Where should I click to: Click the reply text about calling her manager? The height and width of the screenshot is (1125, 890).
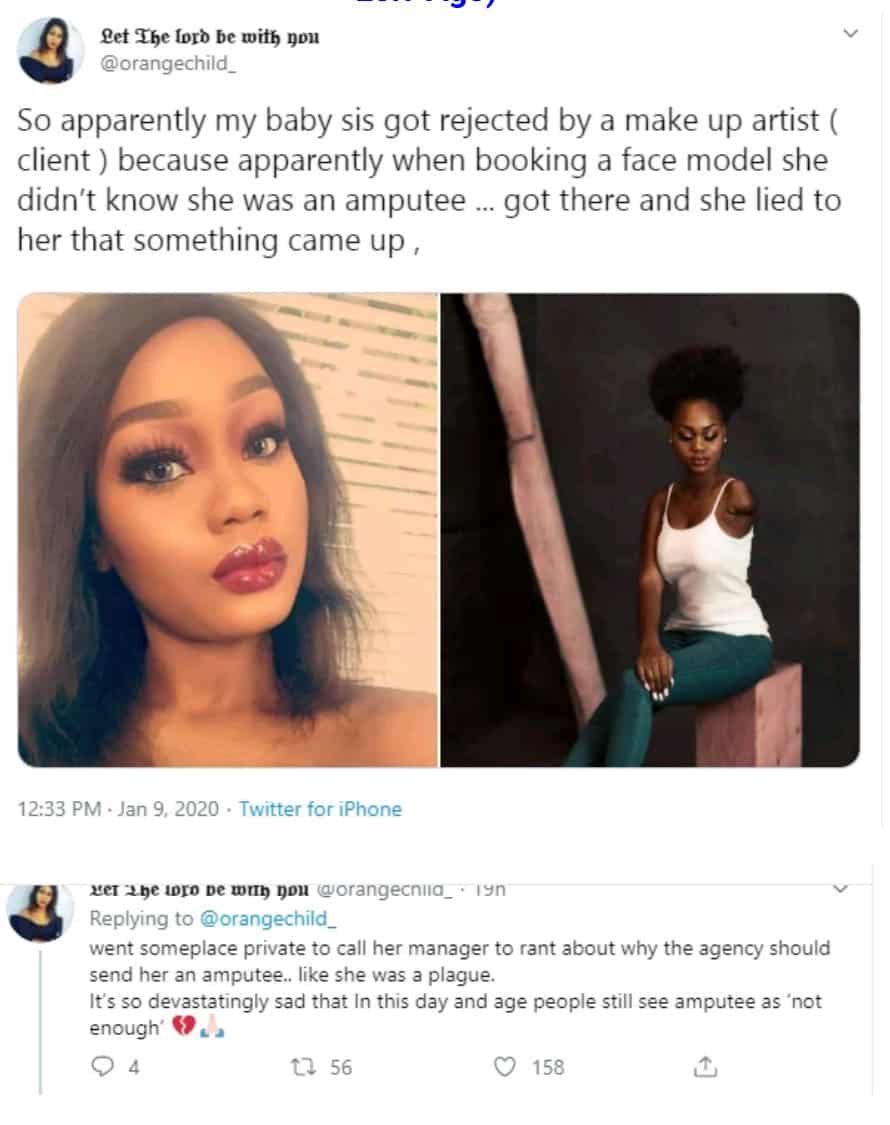[x=460, y=958]
